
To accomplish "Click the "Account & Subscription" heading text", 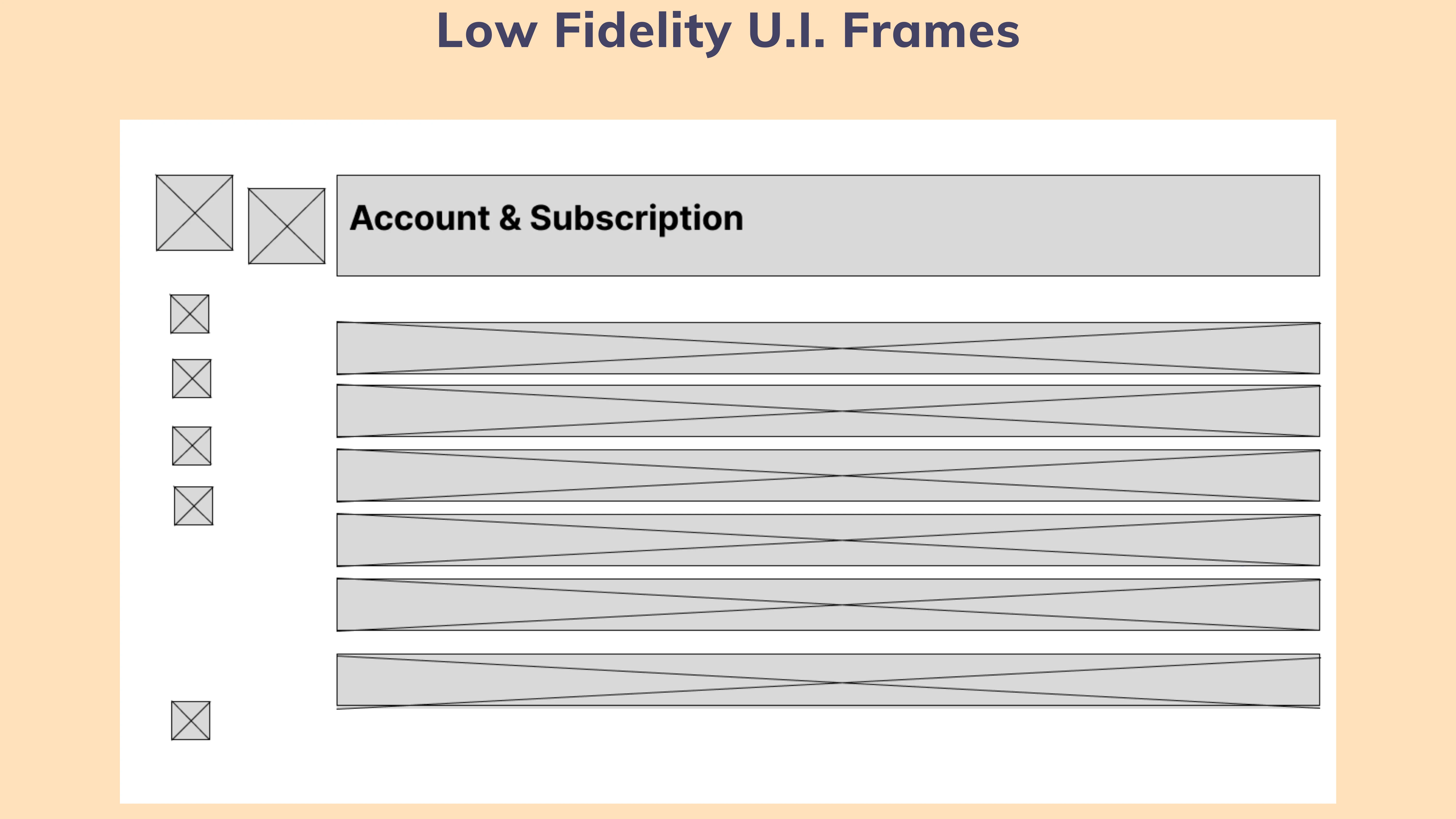I will (546, 218).
